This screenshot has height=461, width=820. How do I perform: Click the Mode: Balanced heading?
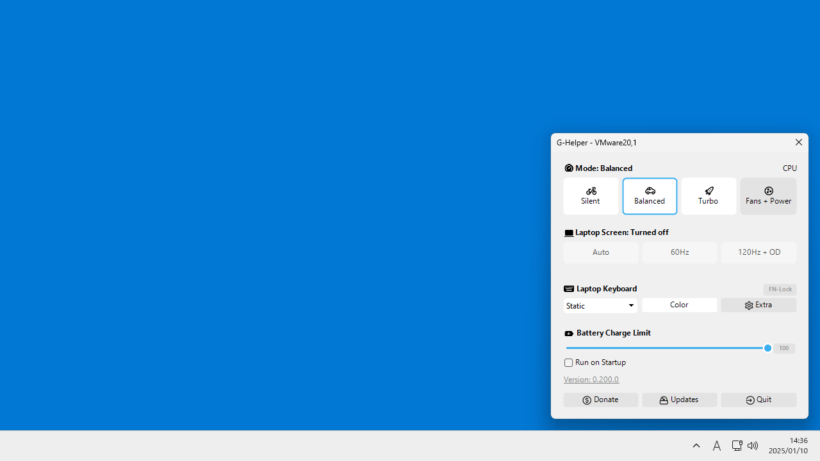(x=603, y=168)
